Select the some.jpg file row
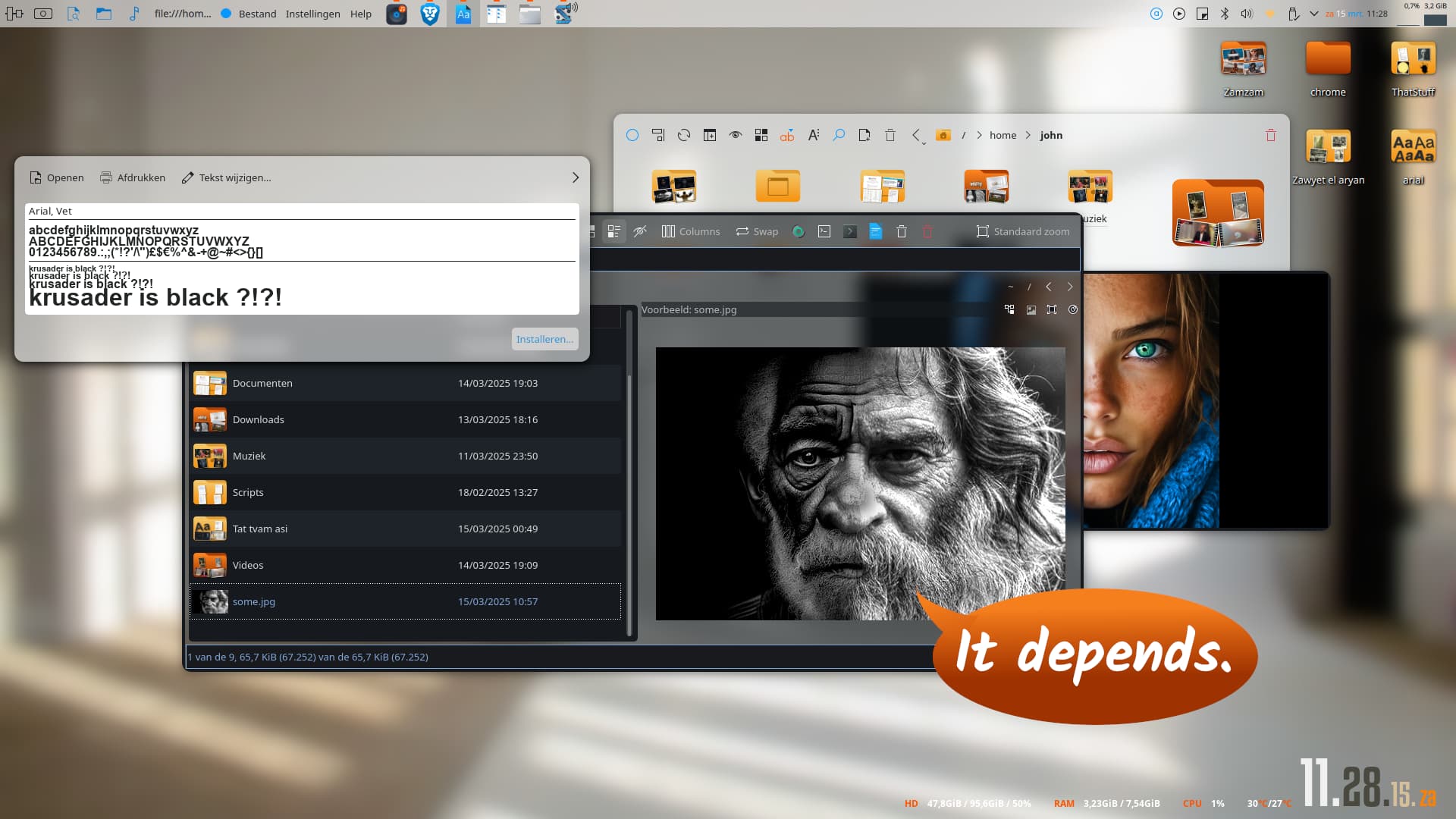The height and width of the screenshot is (819, 1456). (405, 601)
